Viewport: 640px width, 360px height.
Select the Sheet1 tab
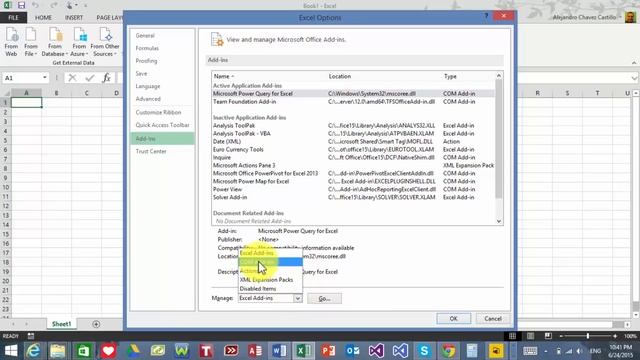61,324
